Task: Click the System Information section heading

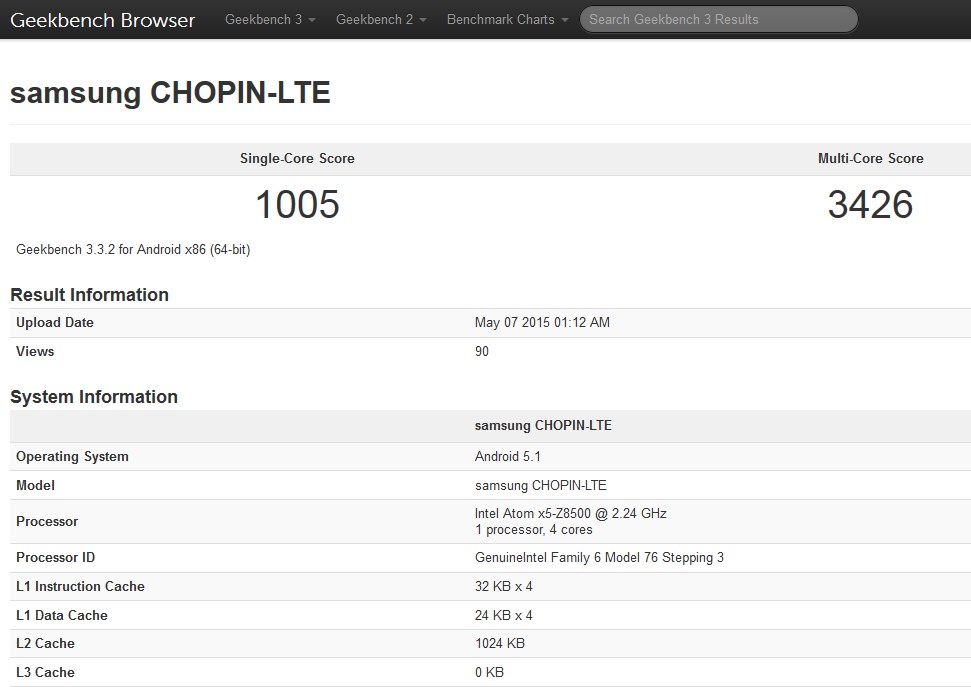Action: pyautogui.click(x=94, y=397)
